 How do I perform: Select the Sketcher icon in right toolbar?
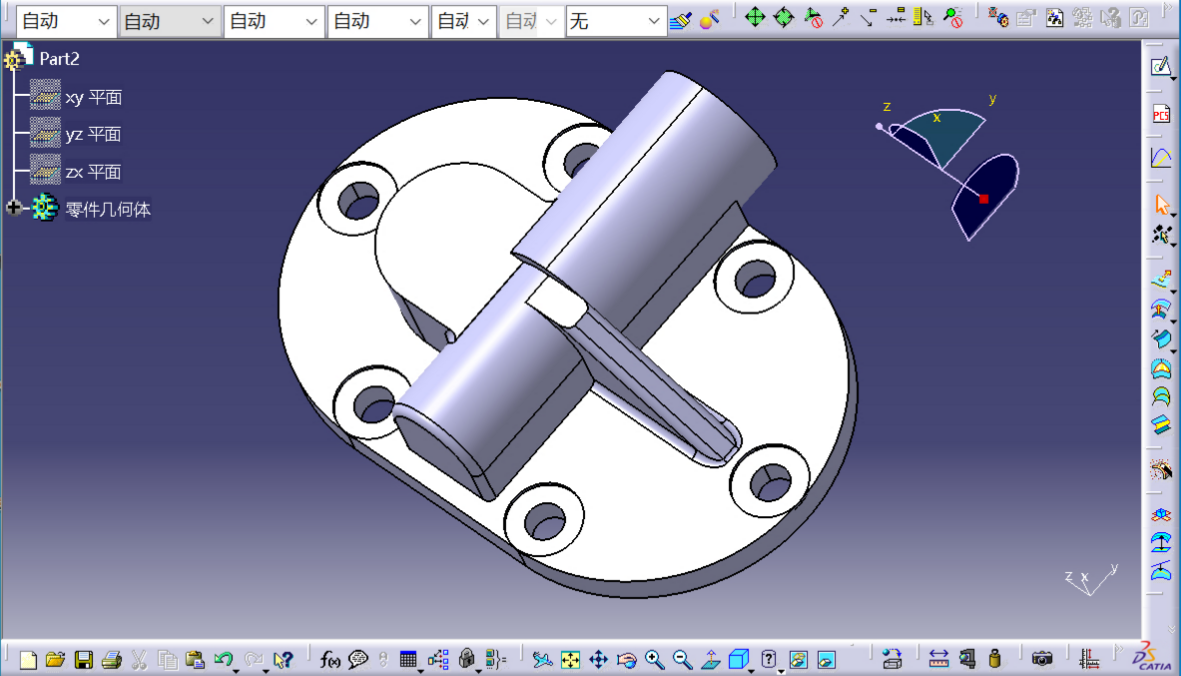1160,67
